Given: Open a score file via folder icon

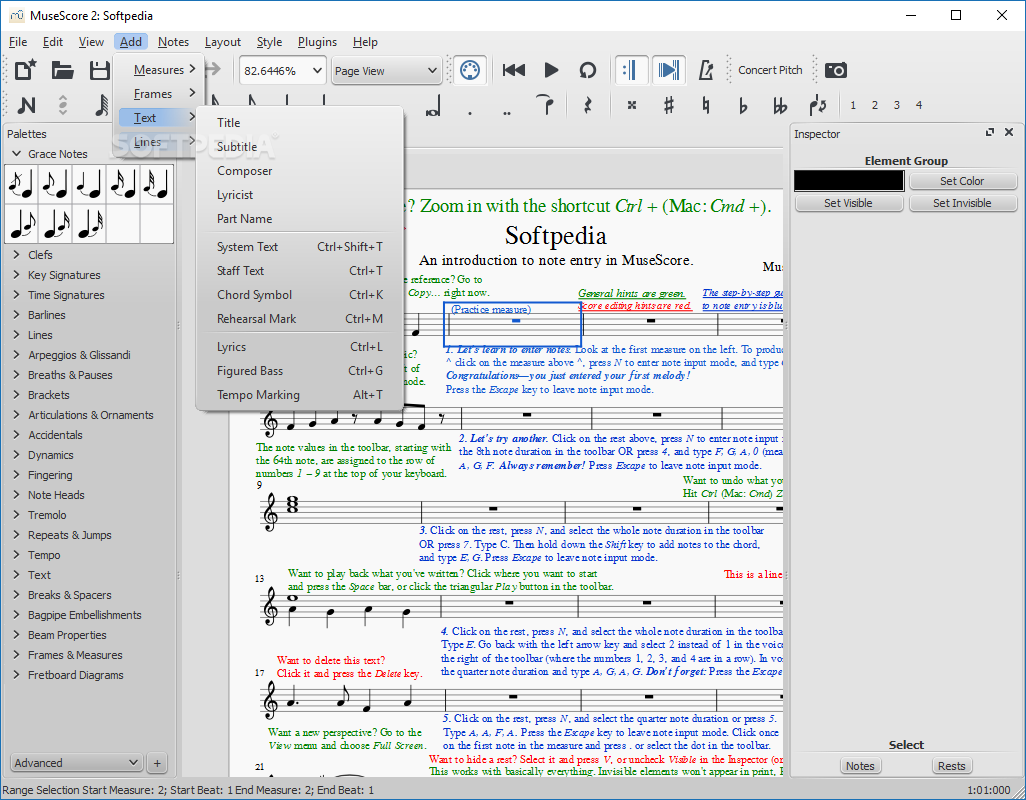Looking at the screenshot, I should click(x=63, y=70).
